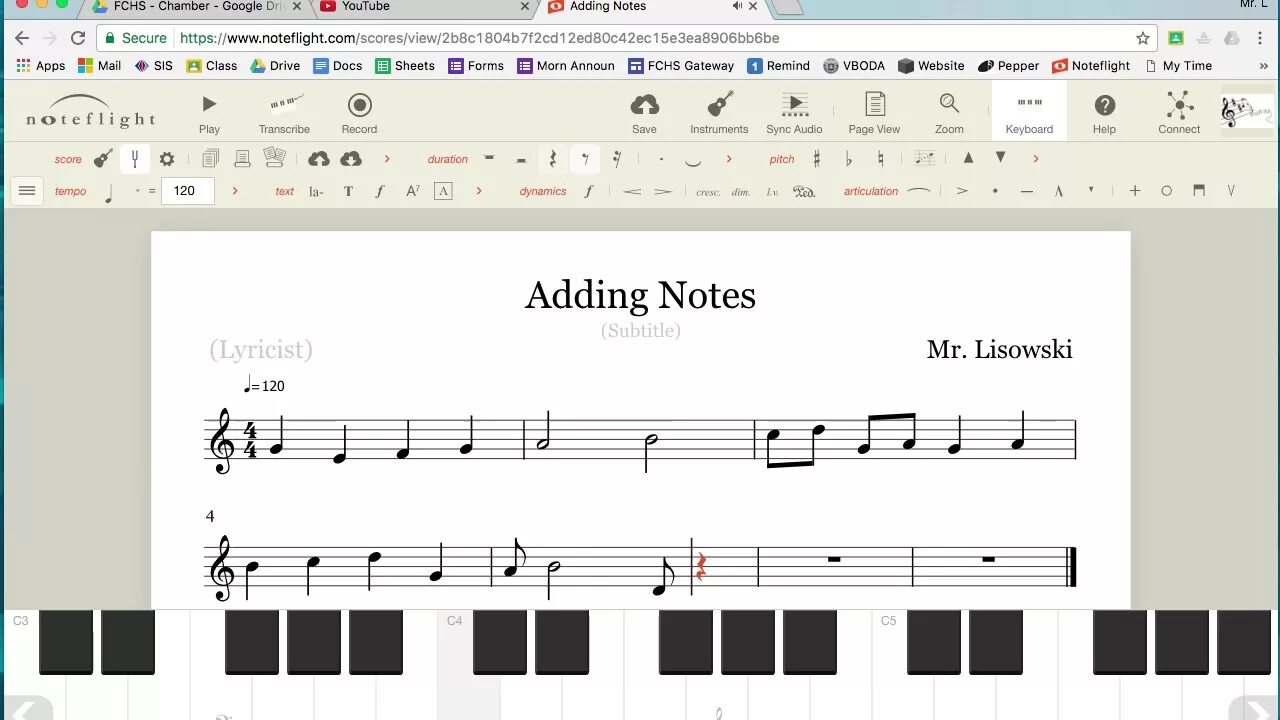
Task: Switch to Page View
Action: tap(874, 113)
